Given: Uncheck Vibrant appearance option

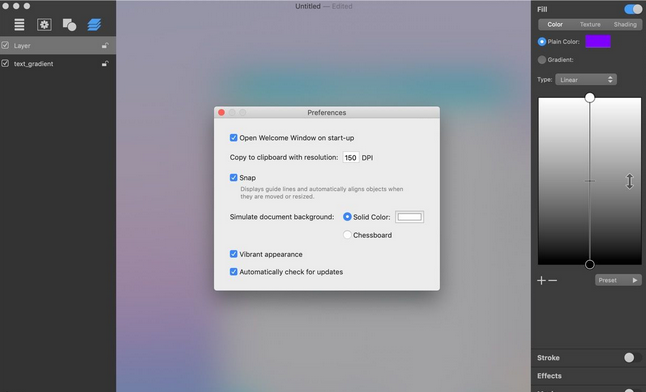Looking at the screenshot, I should pyautogui.click(x=234, y=254).
